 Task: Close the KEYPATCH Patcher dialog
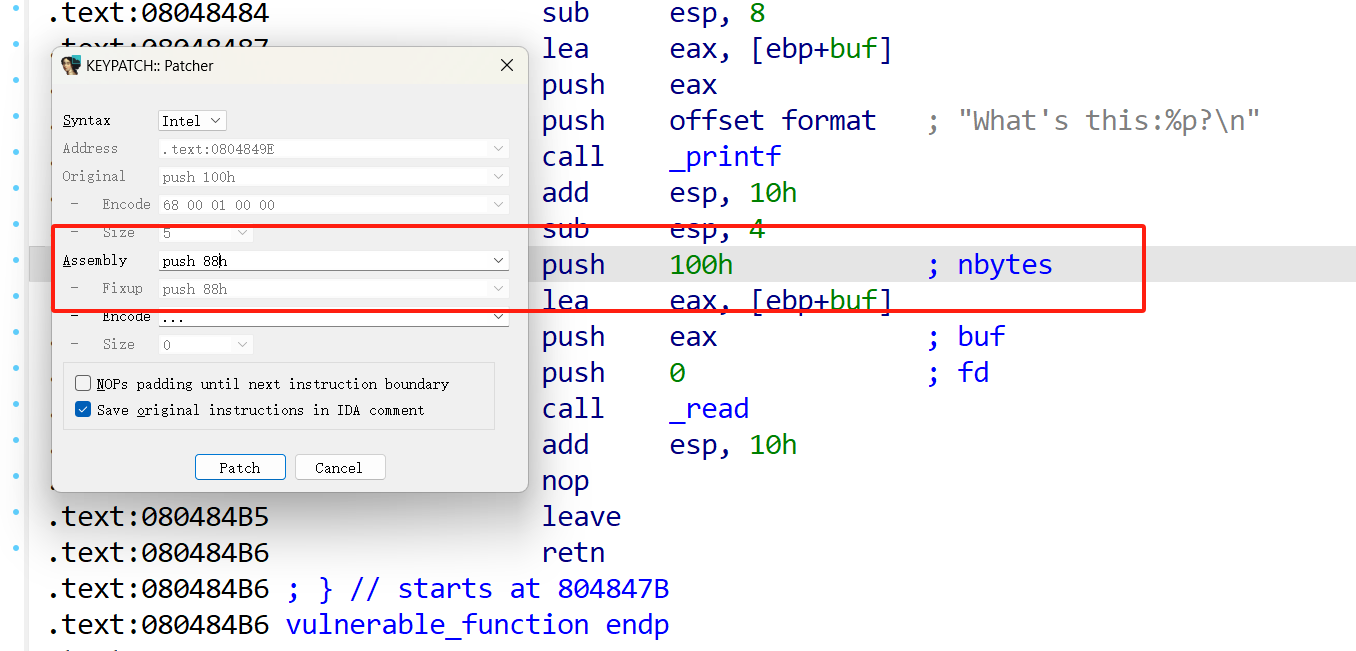(x=507, y=66)
